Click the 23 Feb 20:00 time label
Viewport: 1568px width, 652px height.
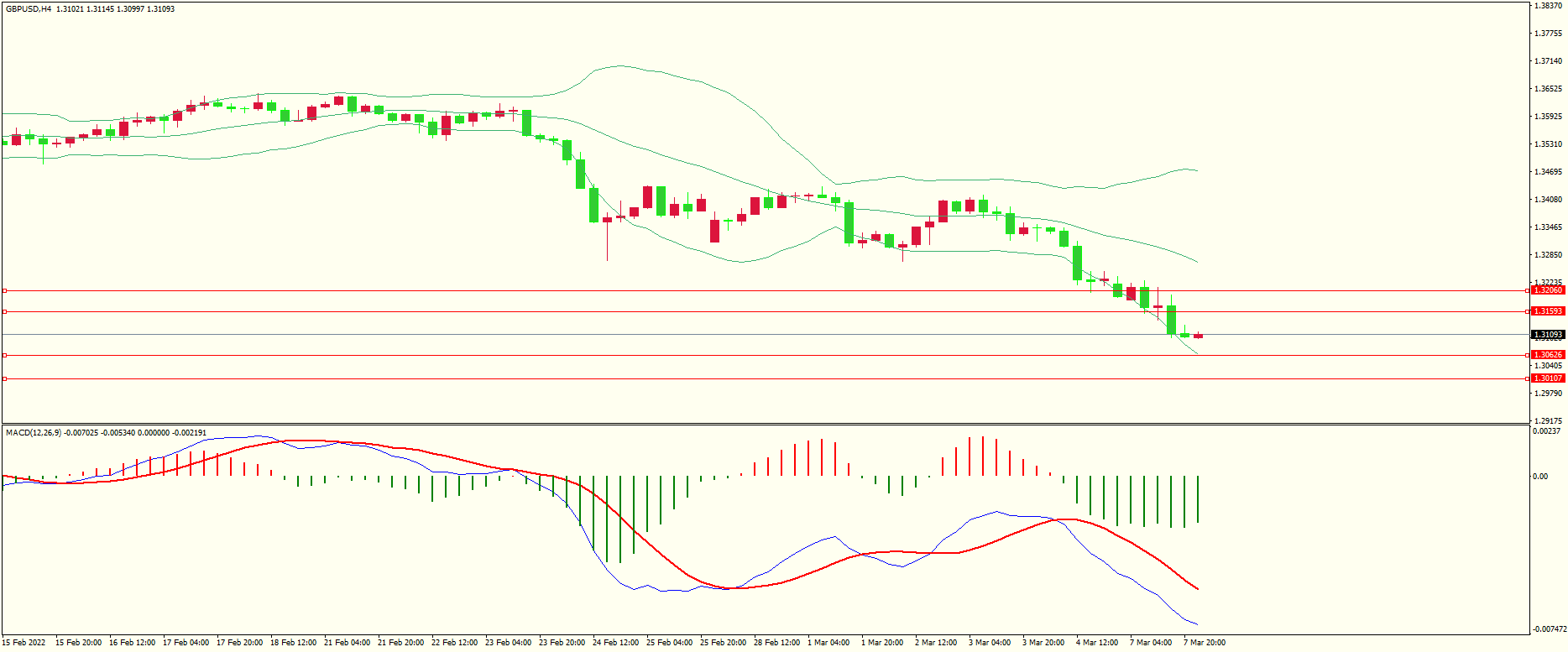[562, 643]
